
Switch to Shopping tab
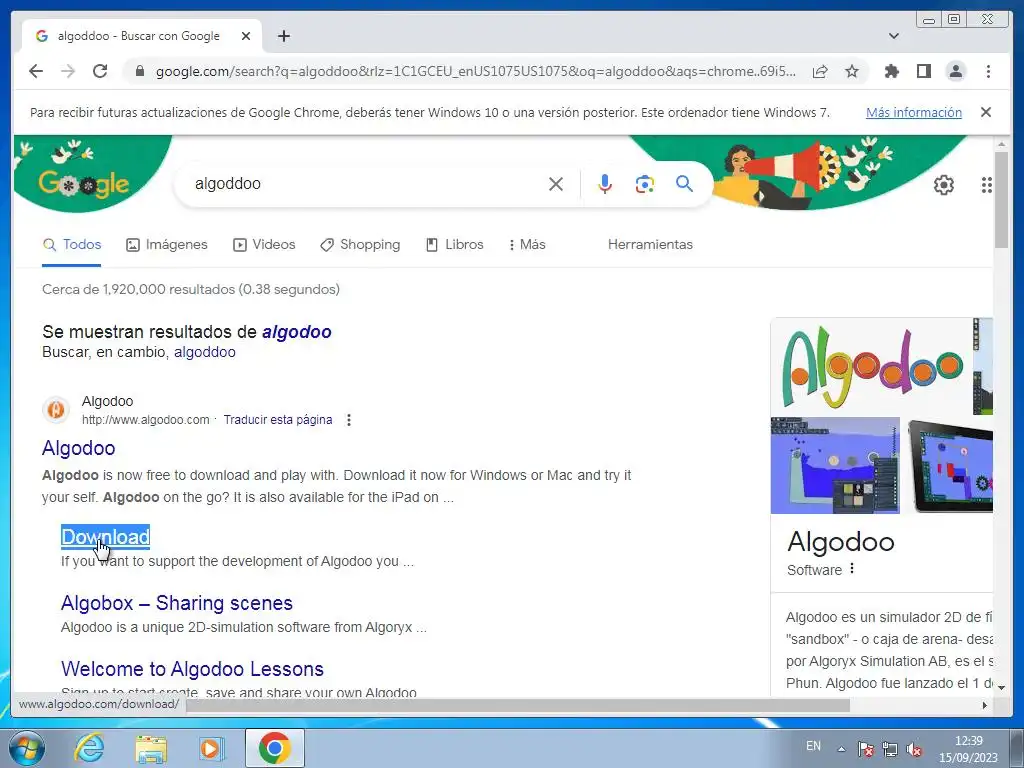360,244
